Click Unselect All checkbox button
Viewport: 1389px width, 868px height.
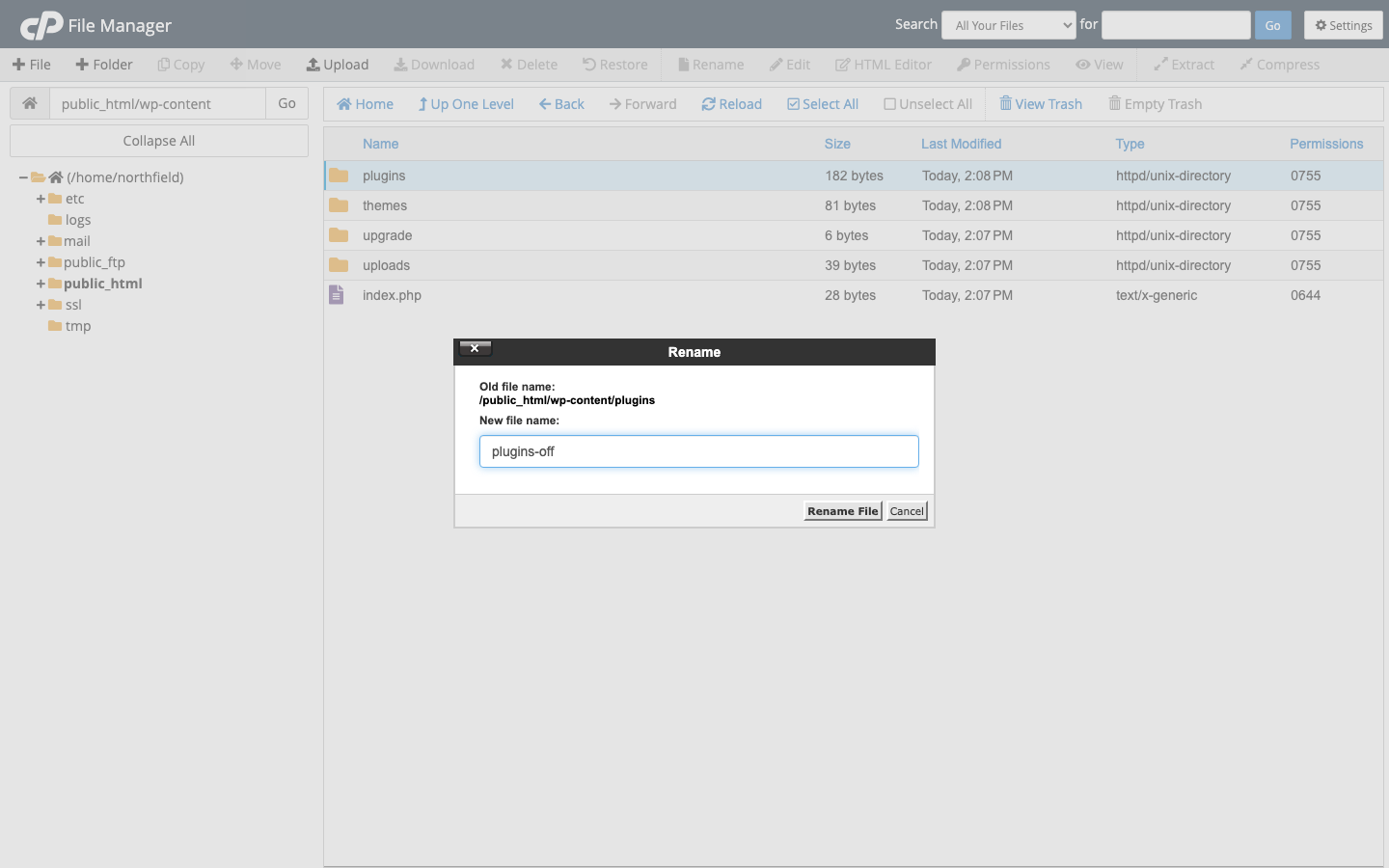928,104
